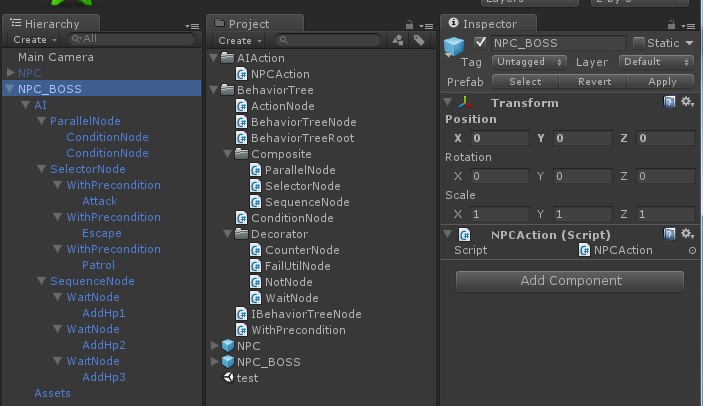703x406 pixels.
Task: Open the Transform component help icon
Action: click(x=669, y=102)
